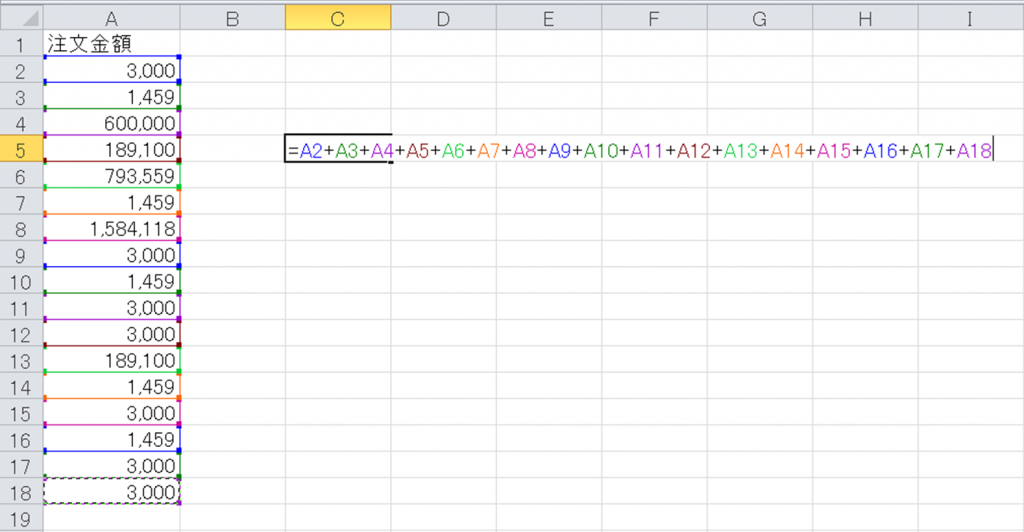Select empty cell B1
1024x532 pixels.
coord(232,44)
